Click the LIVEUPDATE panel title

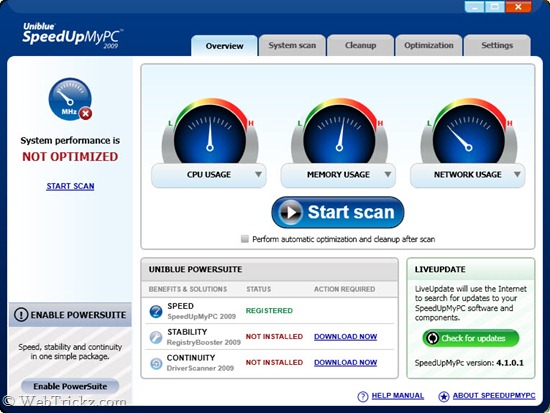tap(440, 269)
